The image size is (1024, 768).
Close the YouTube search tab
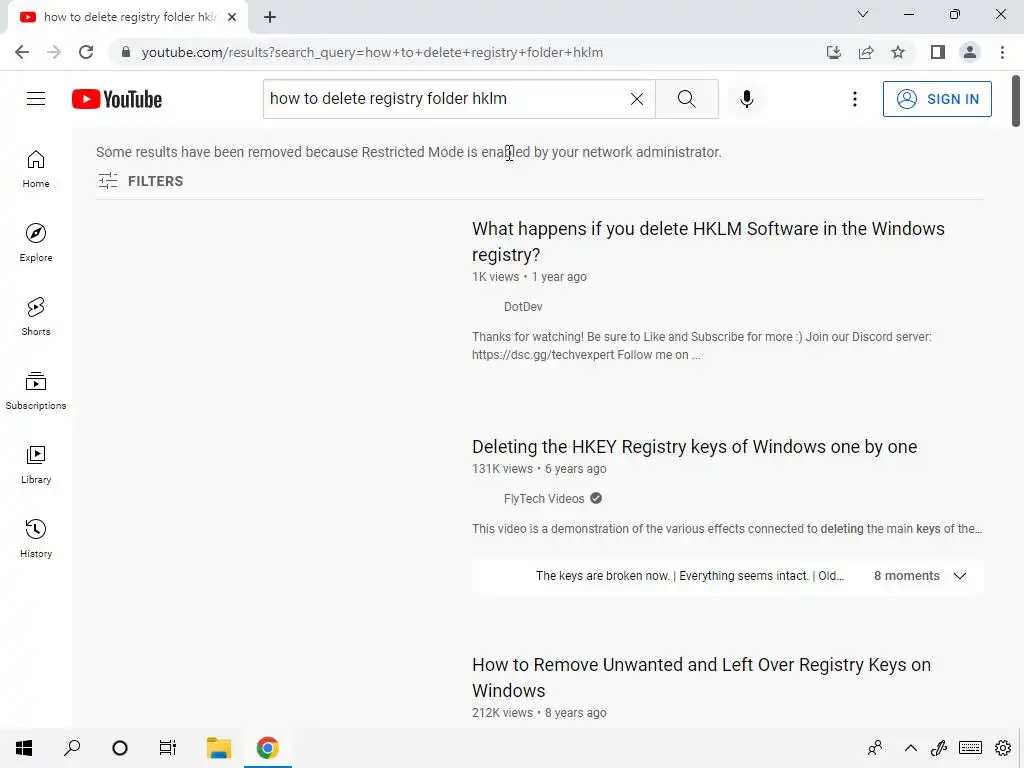tap(232, 17)
